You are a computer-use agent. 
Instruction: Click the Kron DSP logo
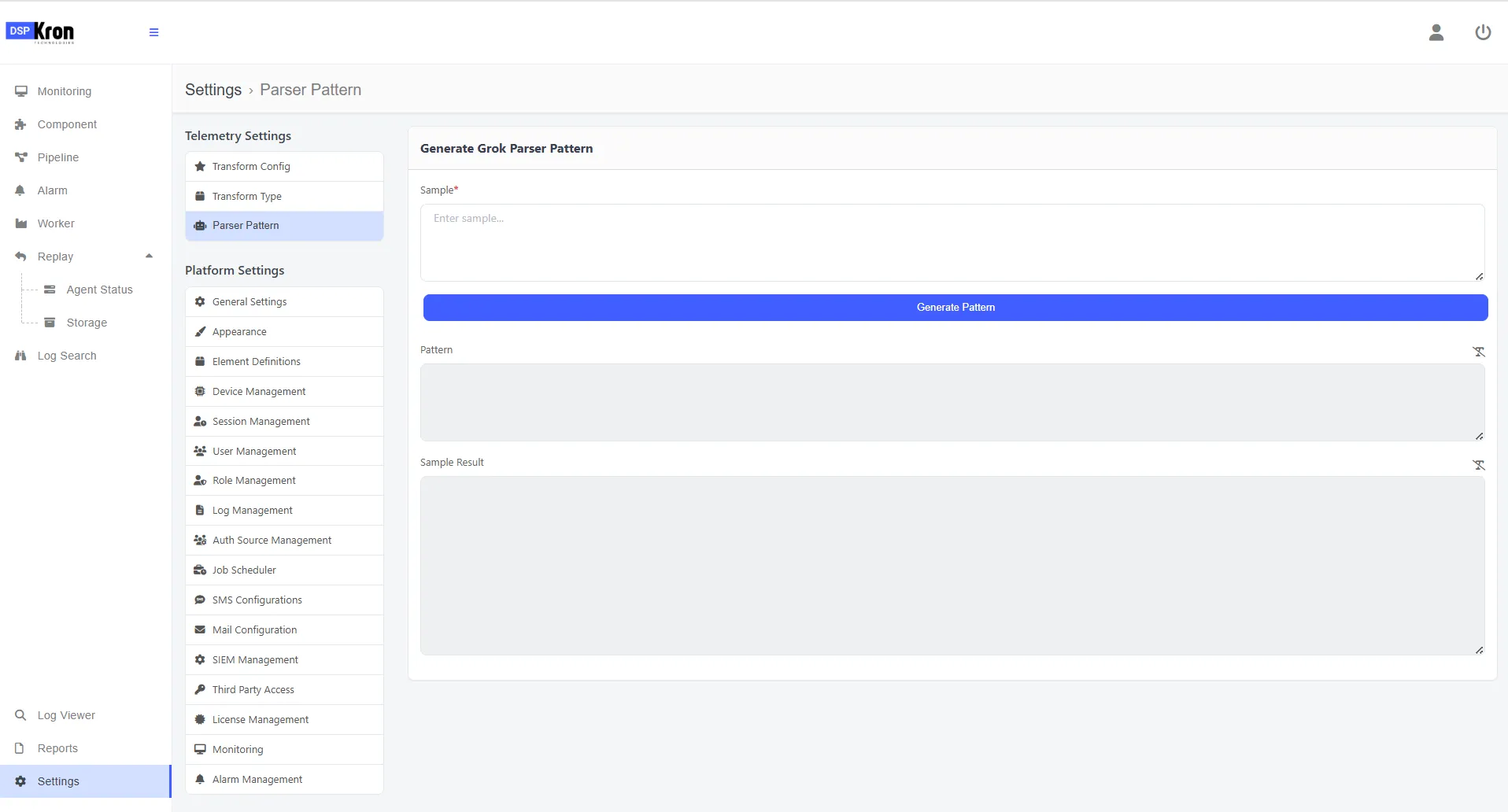pos(40,31)
